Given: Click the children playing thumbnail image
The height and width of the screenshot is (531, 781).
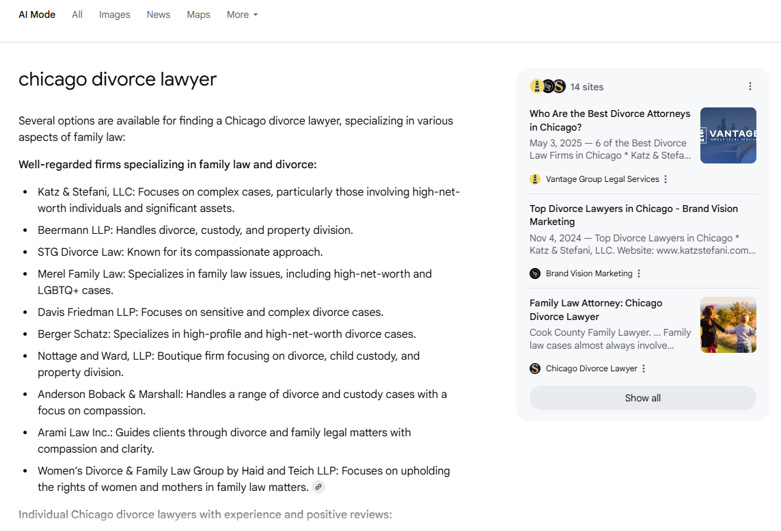Looking at the screenshot, I should coord(728,325).
